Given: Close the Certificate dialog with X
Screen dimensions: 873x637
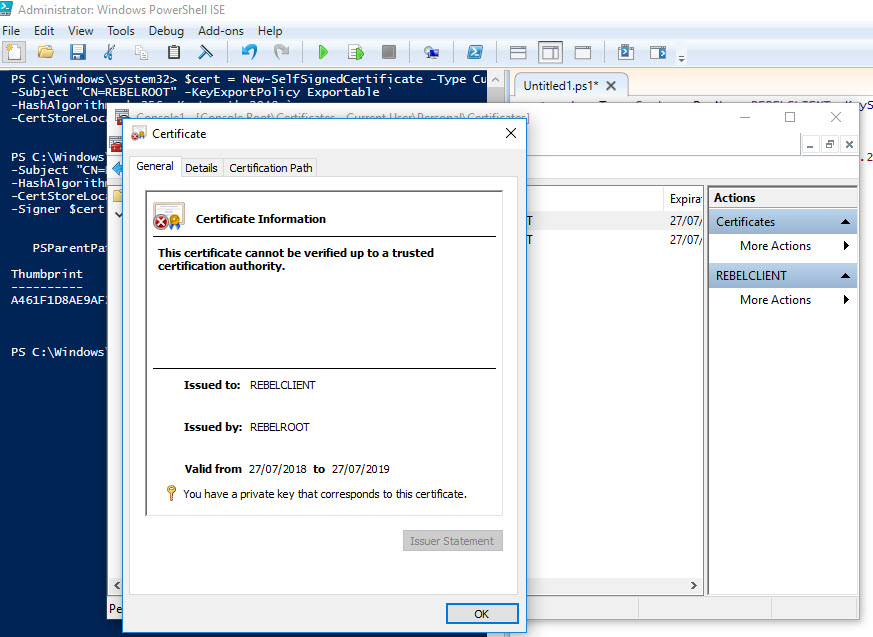Looking at the screenshot, I should 511,133.
